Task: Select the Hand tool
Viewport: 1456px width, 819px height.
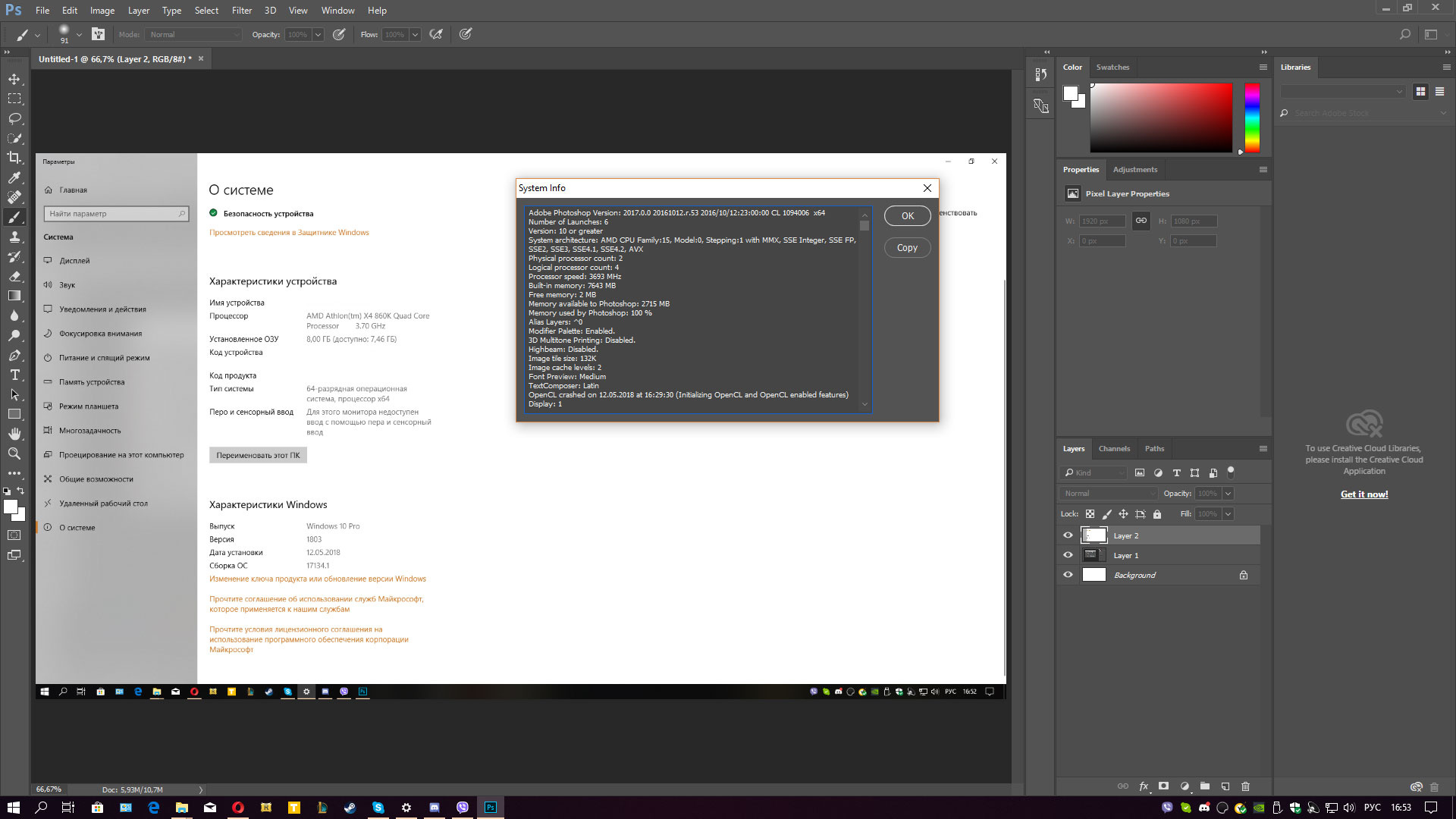Action: pos(14,434)
